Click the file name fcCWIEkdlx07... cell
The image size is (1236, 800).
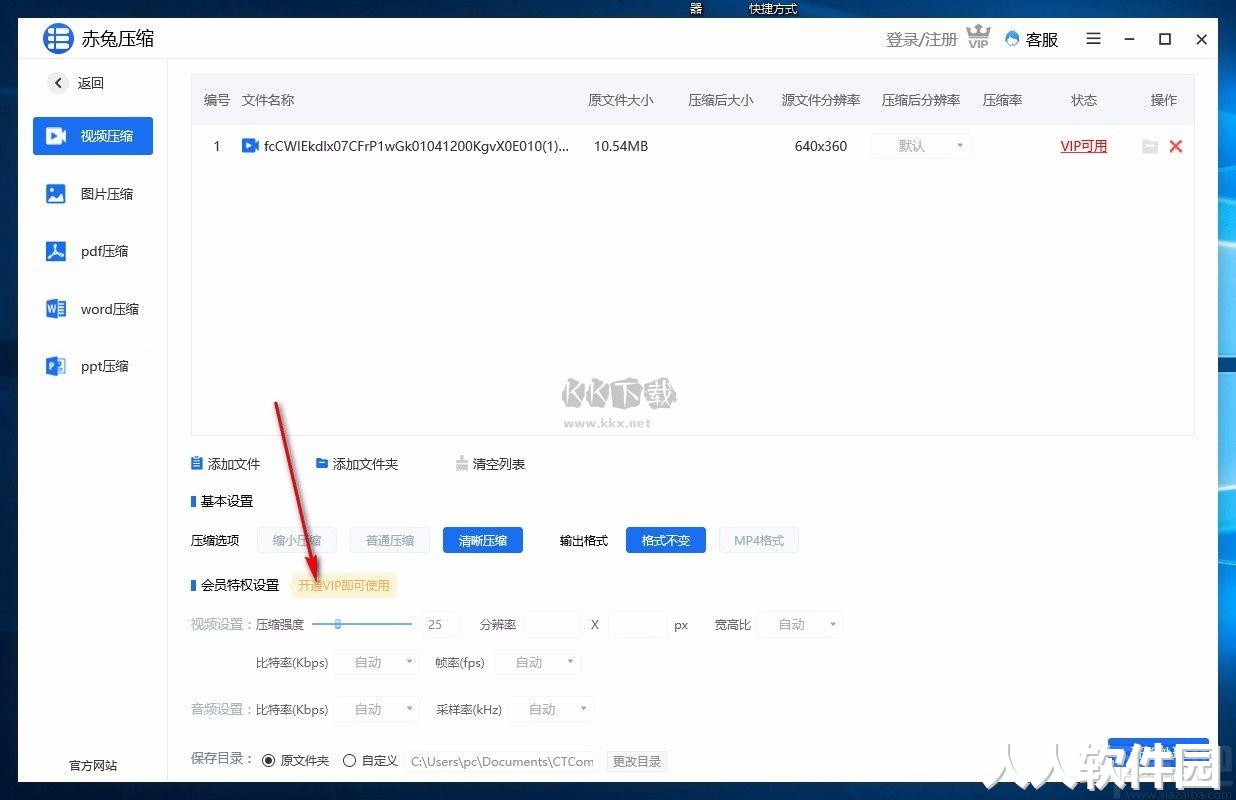click(x=416, y=146)
